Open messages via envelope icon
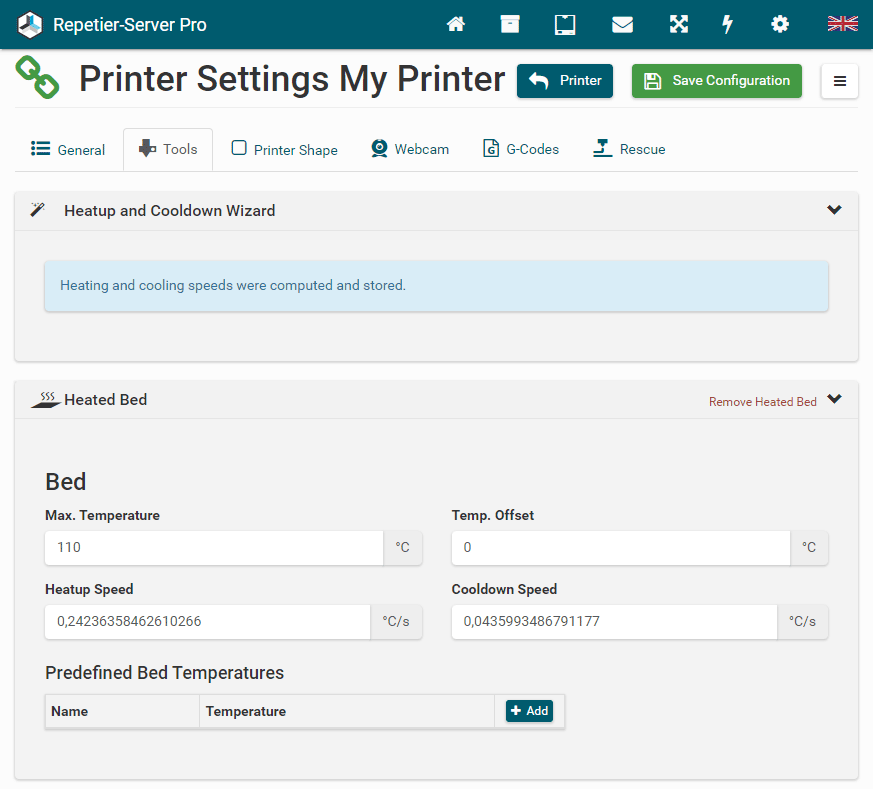The height and width of the screenshot is (789, 873). [x=622, y=24]
